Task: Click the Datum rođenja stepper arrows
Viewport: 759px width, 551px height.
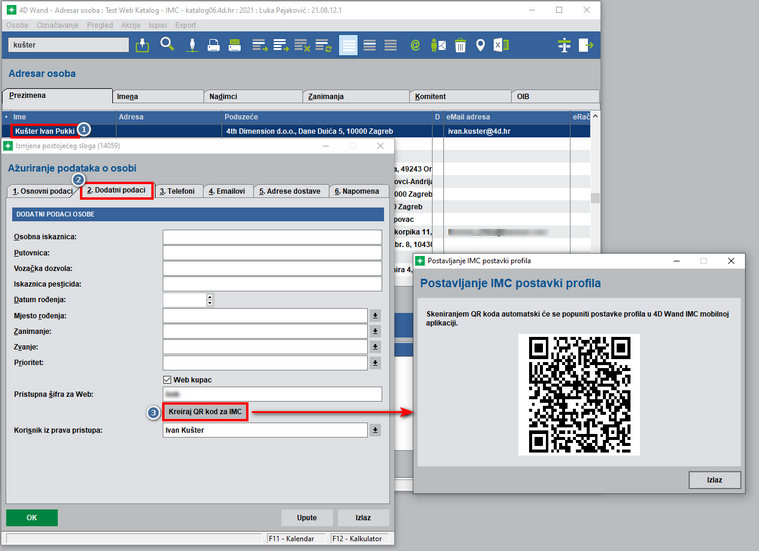Action: tap(210, 300)
